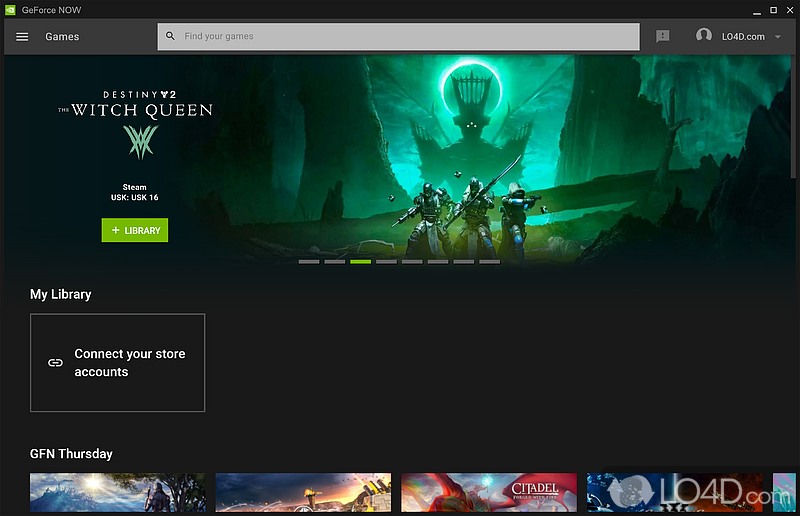This screenshot has width=800, height=516.
Task: Jump to second carousel slide indicator
Action: (x=335, y=262)
